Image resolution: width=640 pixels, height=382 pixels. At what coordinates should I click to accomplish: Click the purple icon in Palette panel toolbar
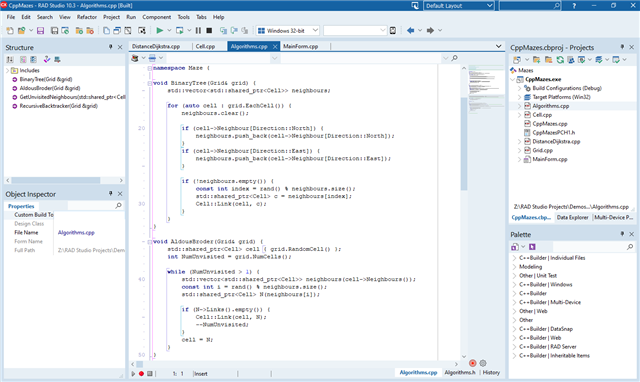532,247
